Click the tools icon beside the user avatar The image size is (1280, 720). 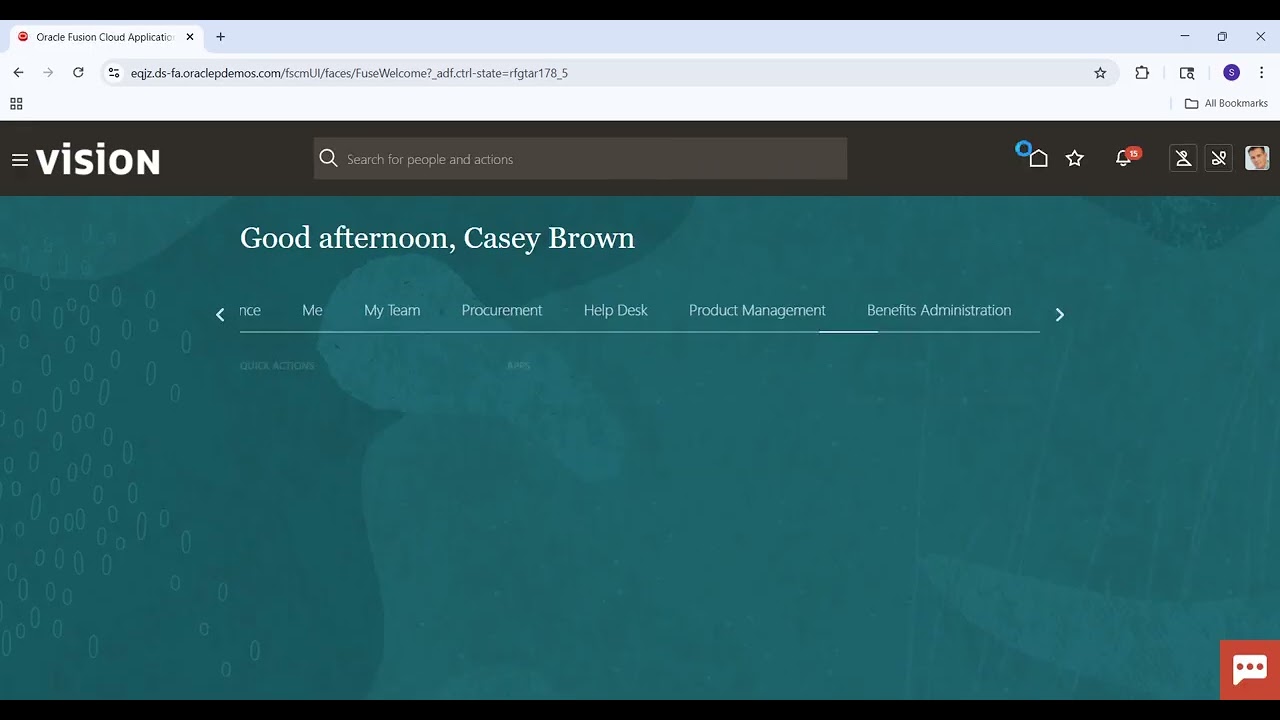pos(1219,158)
